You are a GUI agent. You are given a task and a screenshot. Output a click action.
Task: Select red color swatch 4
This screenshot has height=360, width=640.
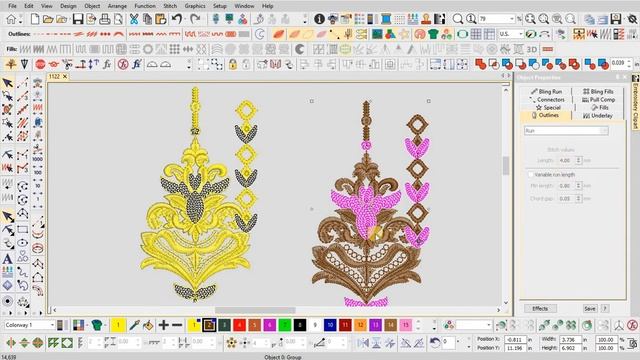point(239,325)
